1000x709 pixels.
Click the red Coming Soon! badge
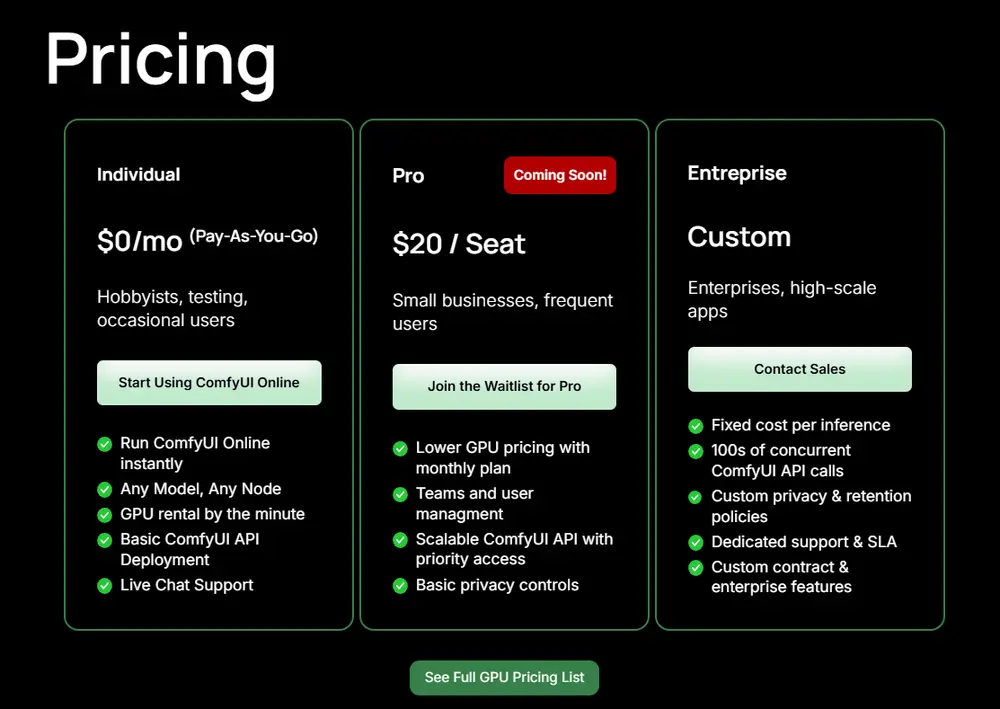click(x=560, y=175)
